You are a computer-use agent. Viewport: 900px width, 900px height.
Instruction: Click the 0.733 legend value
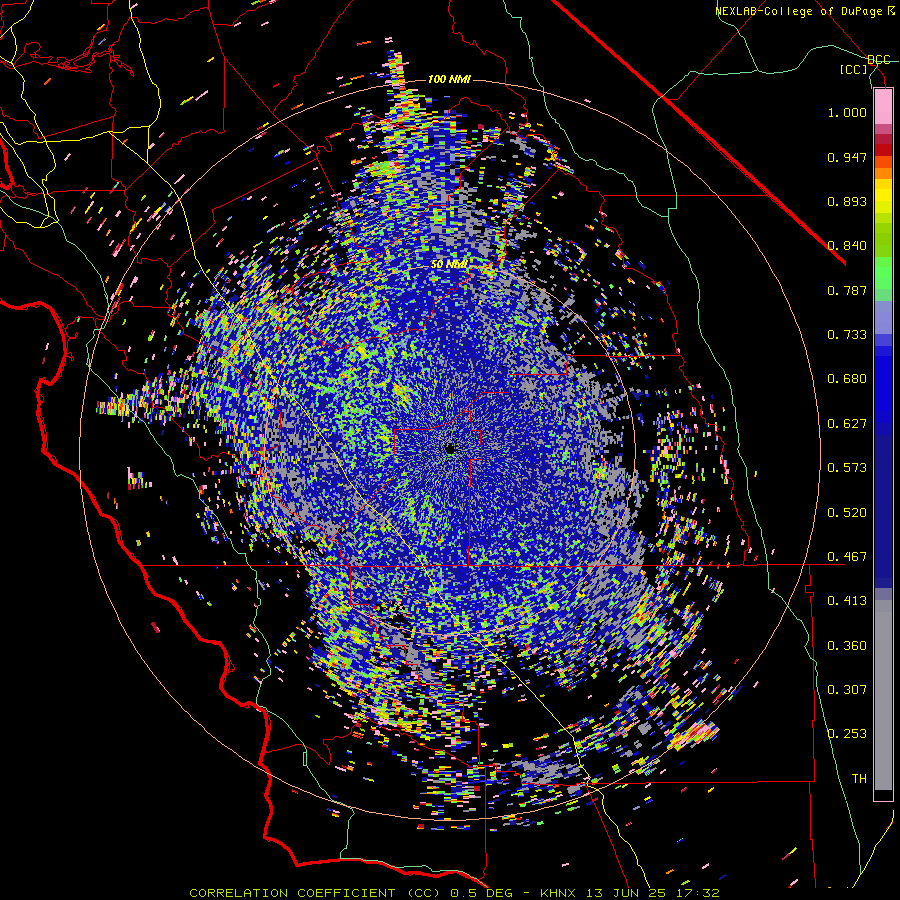click(847, 335)
